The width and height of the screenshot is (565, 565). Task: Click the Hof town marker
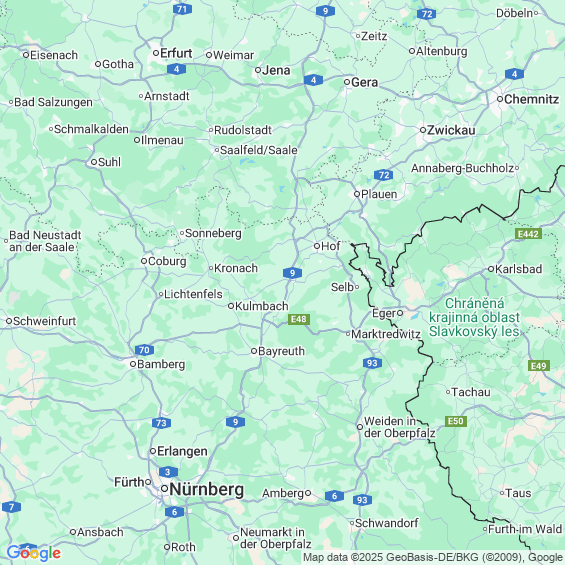(317, 246)
